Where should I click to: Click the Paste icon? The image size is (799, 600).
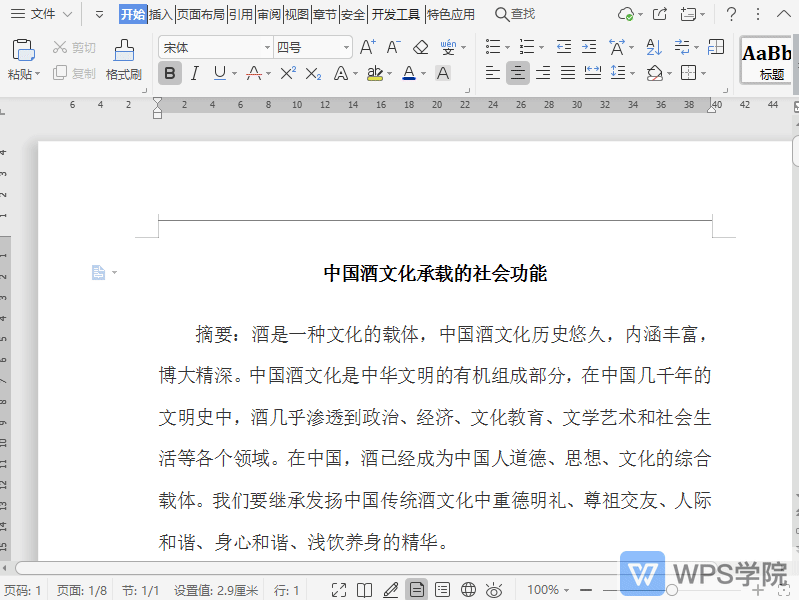tap(23, 59)
